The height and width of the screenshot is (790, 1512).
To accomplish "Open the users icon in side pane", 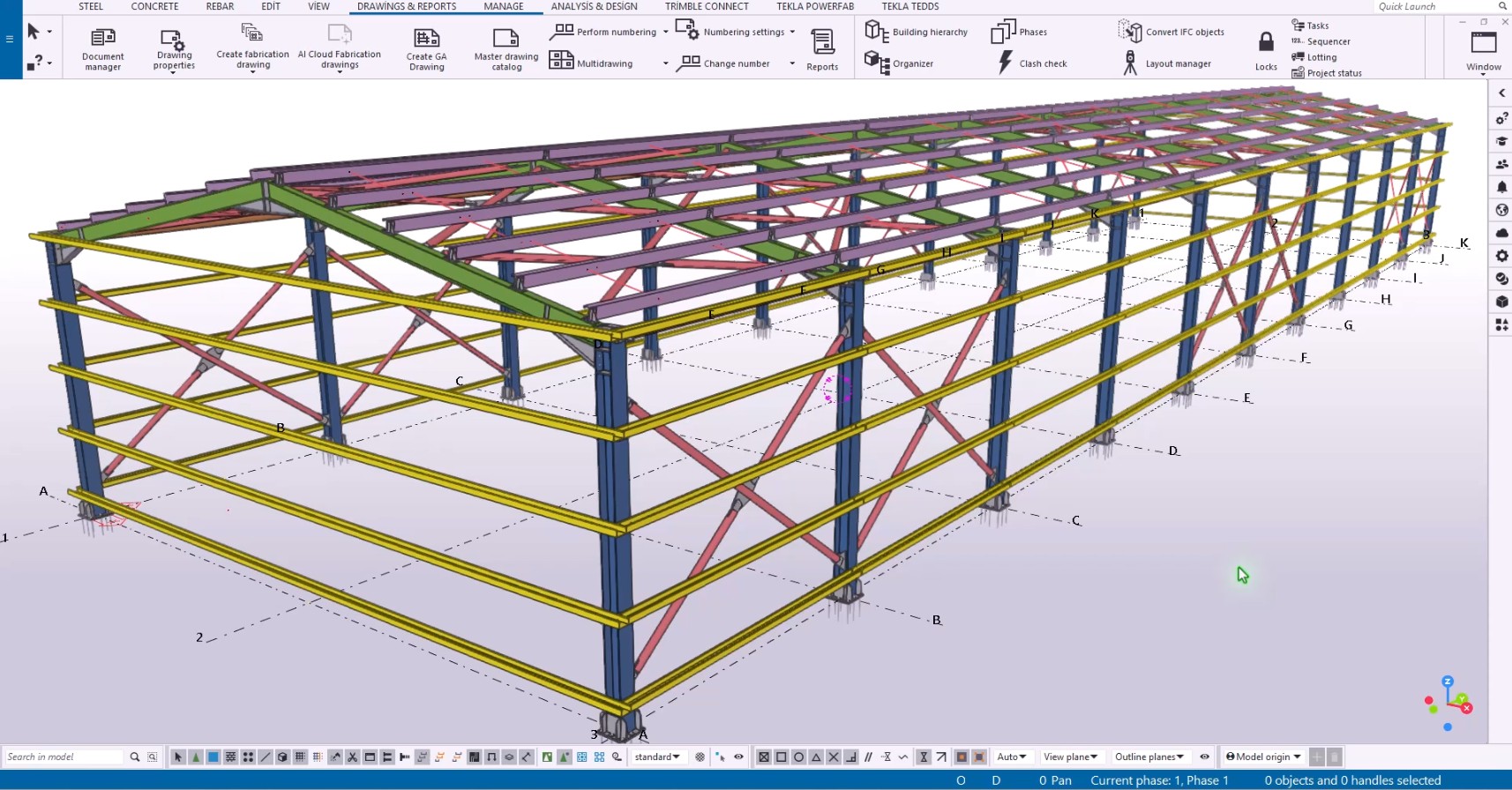I will pos(1501,164).
